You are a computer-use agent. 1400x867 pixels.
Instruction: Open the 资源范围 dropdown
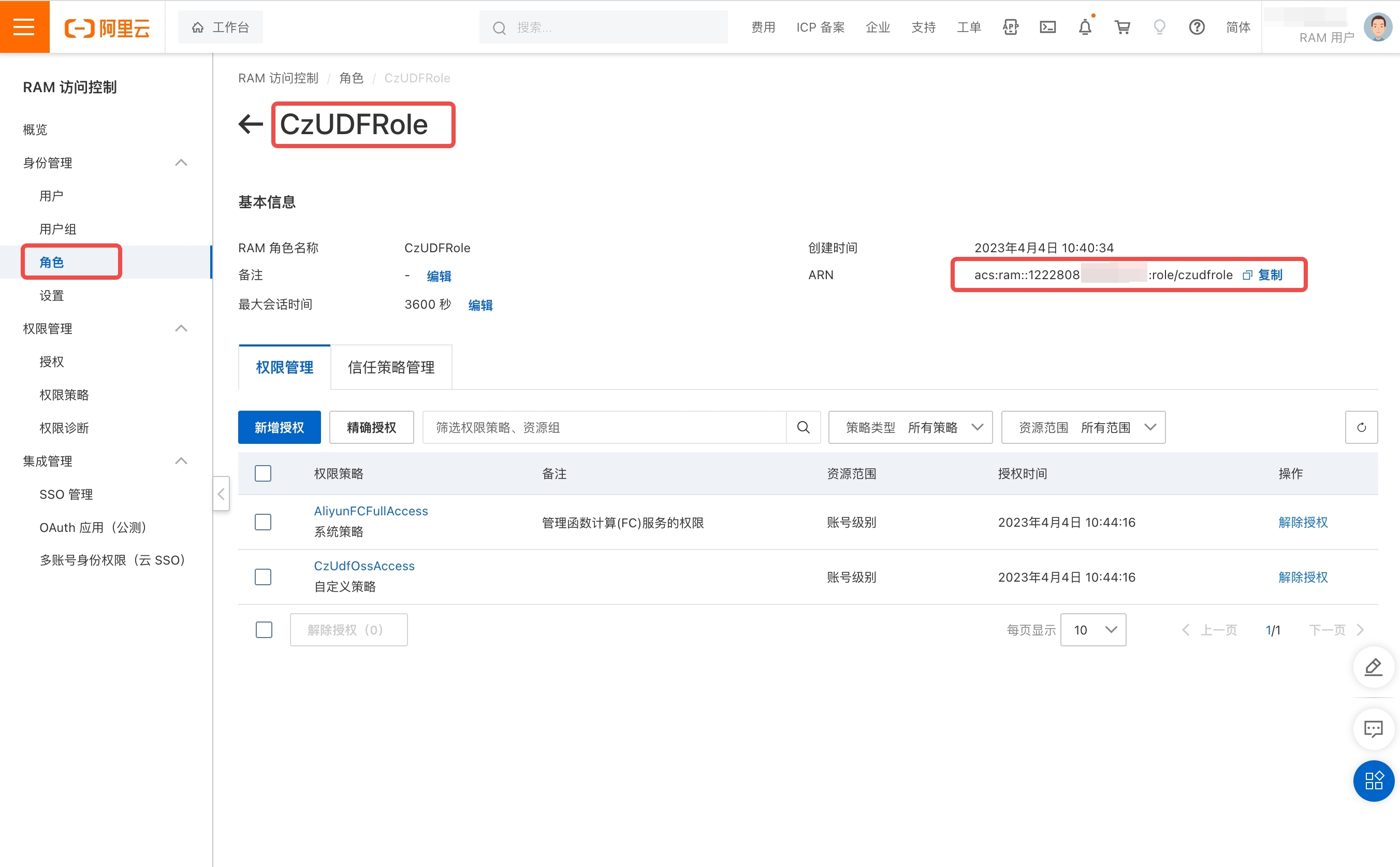pos(1083,427)
